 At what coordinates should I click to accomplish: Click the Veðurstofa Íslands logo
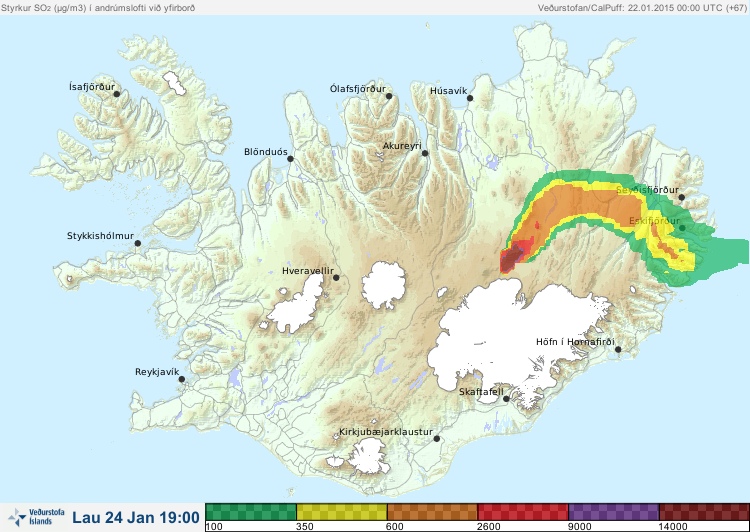click(36, 517)
